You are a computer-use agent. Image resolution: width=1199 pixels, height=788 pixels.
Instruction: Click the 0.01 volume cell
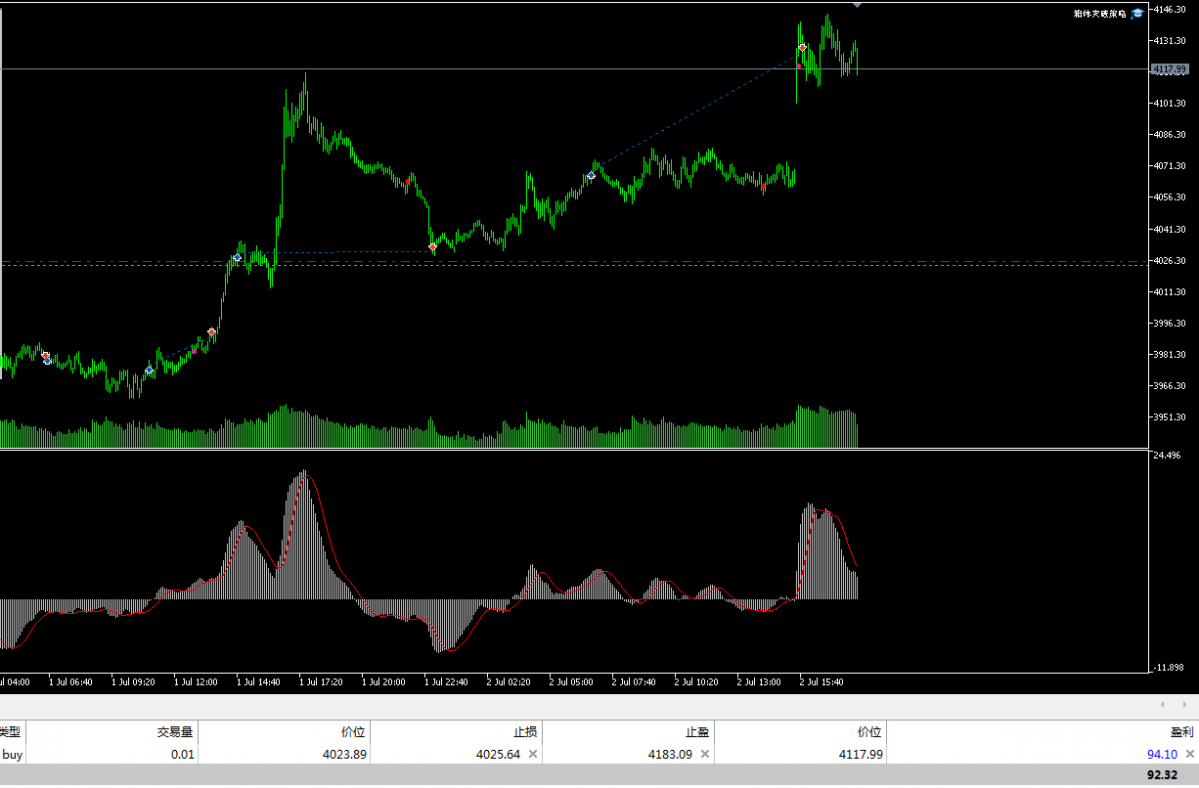pyautogui.click(x=182, y=754)
